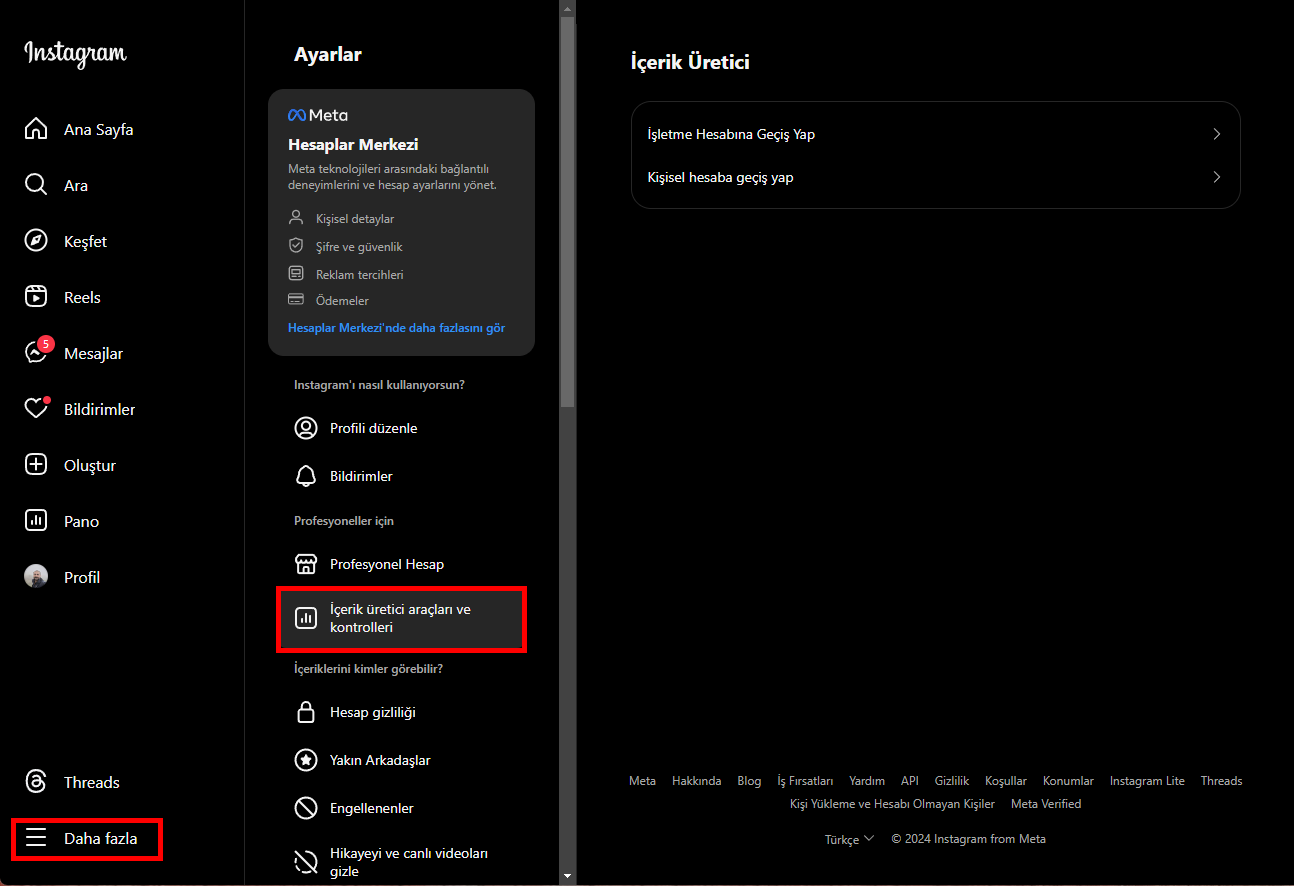
Task: Open Ana Sayfa home icon
Action: (x=36, y=129)
